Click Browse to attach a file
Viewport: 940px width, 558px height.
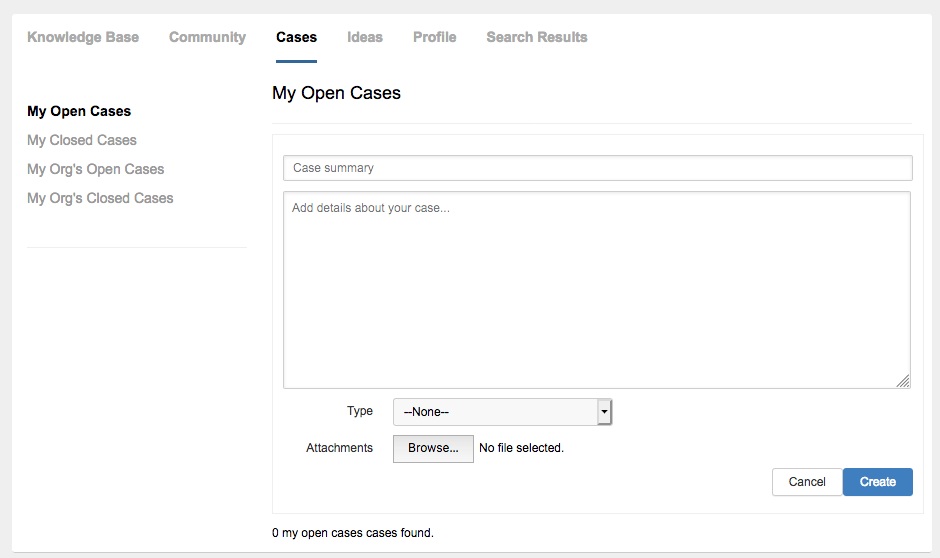(x=433, y=448)
